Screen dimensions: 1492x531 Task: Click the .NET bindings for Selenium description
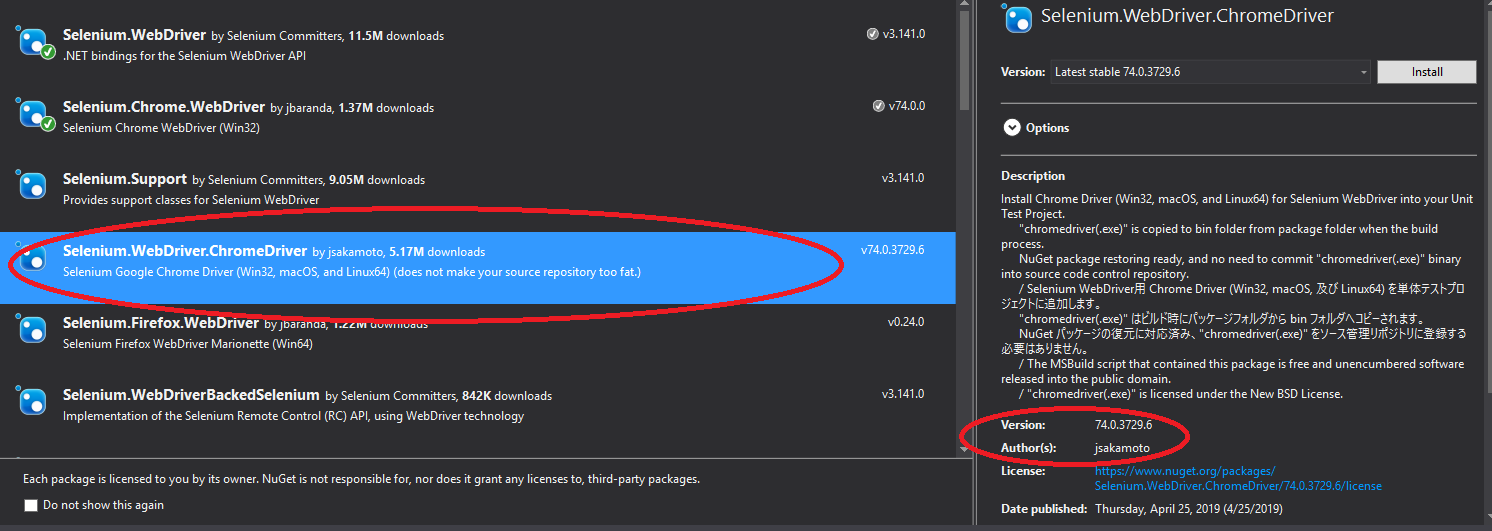184,56
